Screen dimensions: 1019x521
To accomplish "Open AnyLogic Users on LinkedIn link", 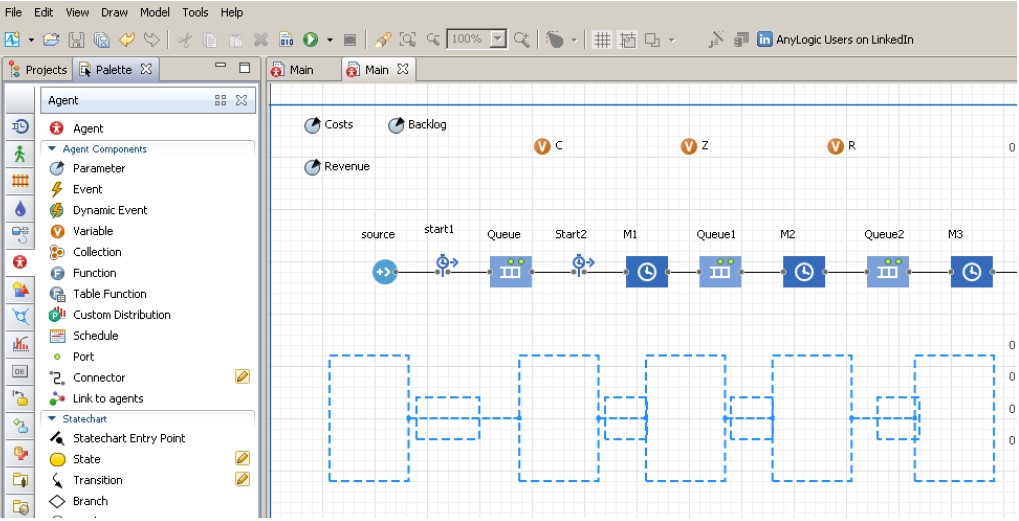I will pos(834,40).
